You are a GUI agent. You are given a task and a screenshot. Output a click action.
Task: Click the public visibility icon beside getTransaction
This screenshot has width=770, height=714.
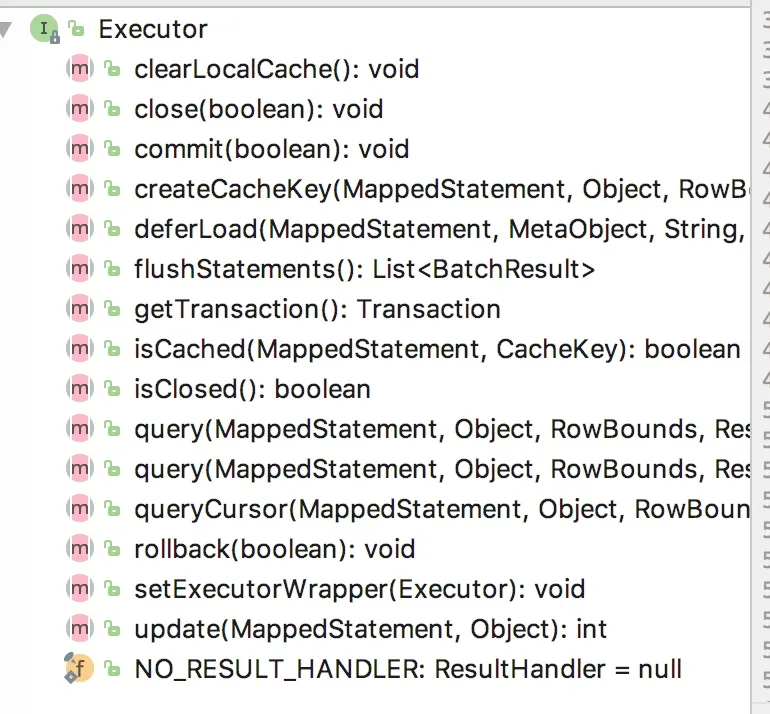pyautogui.click(x=113, y=309)
